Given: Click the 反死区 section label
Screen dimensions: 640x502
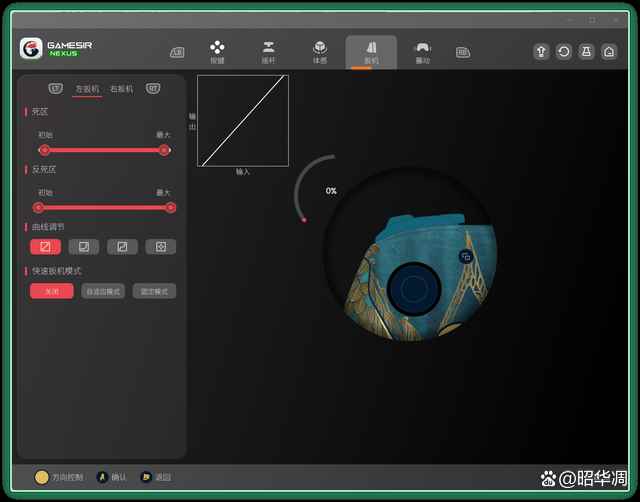Looking at the screenshot, I should (44, 169).
